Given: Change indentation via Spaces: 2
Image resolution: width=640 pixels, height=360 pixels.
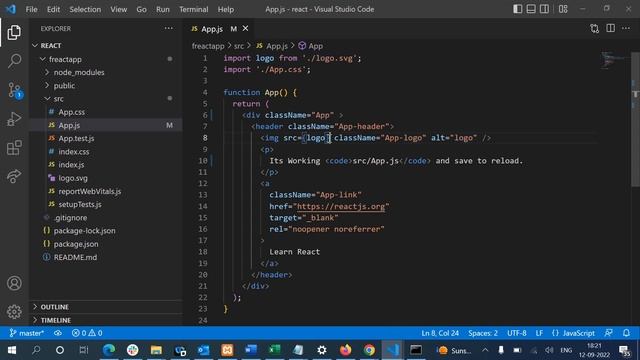Looking at the screenshot, I should [x=483, y=333].
